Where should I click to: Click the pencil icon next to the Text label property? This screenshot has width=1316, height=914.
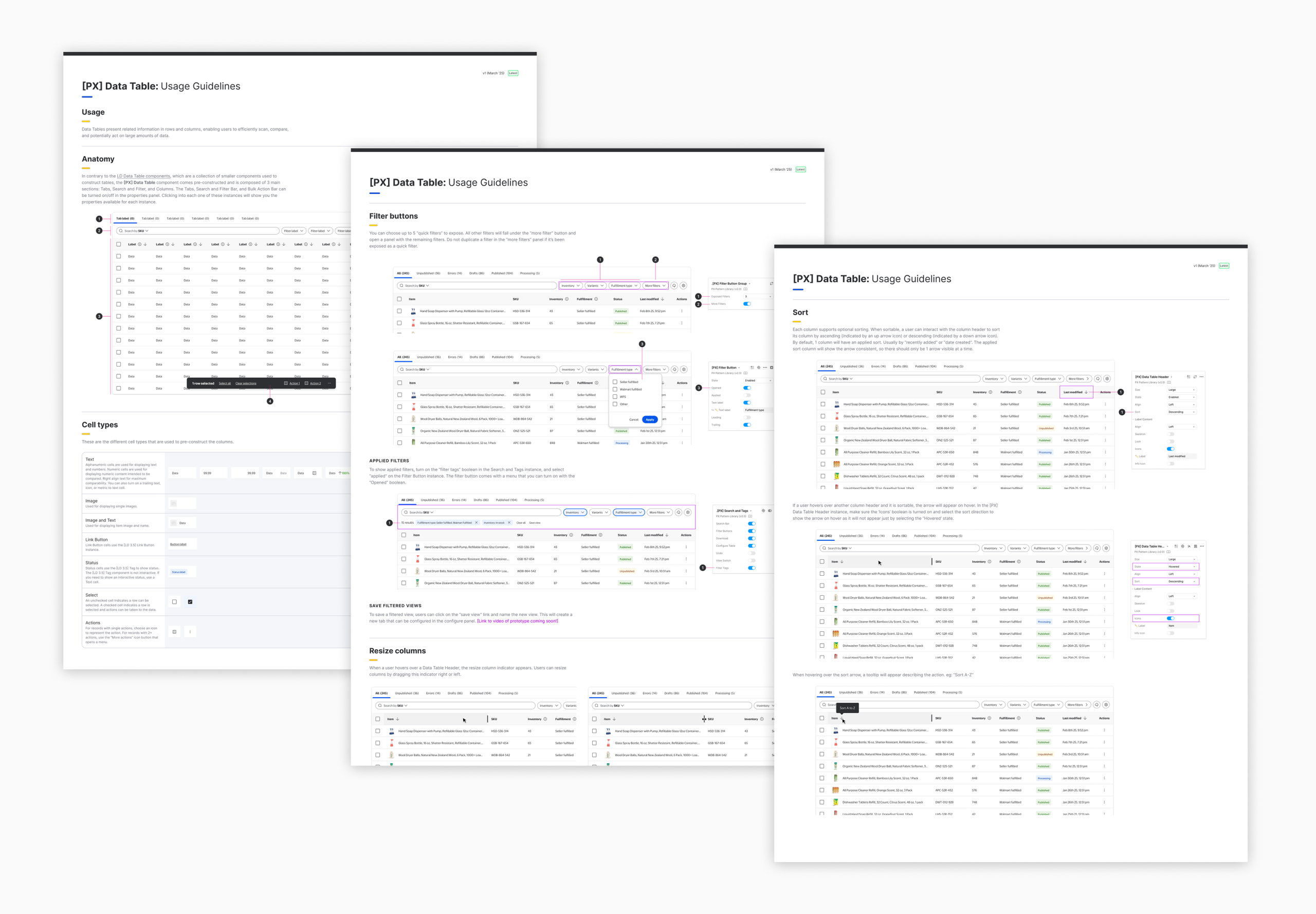[x=717, y=411]
